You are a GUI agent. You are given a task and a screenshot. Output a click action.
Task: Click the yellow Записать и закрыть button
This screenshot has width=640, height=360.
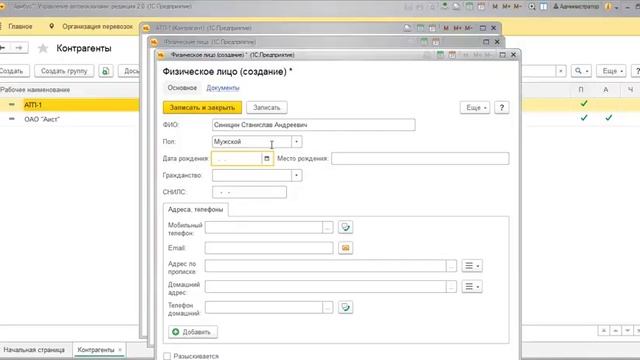202,107
